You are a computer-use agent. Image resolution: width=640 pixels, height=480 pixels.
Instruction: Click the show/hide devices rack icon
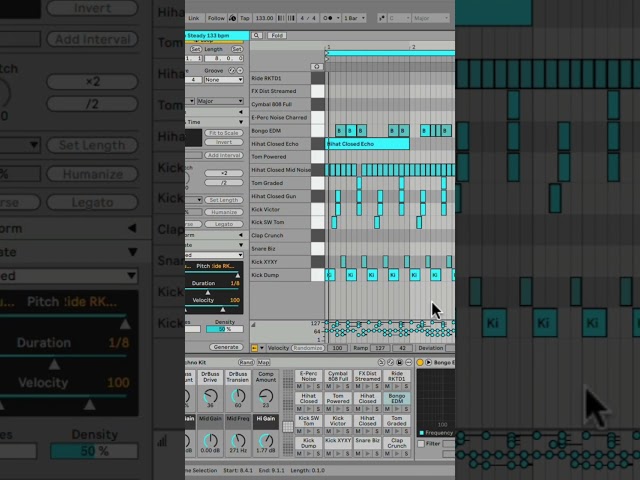pos(409,362)
